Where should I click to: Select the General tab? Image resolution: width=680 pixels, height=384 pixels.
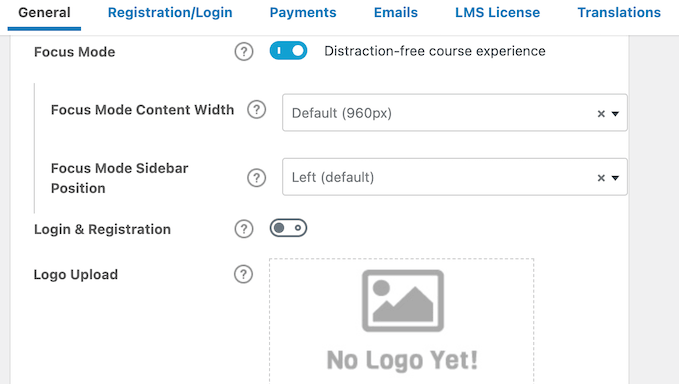coord(44,13)
